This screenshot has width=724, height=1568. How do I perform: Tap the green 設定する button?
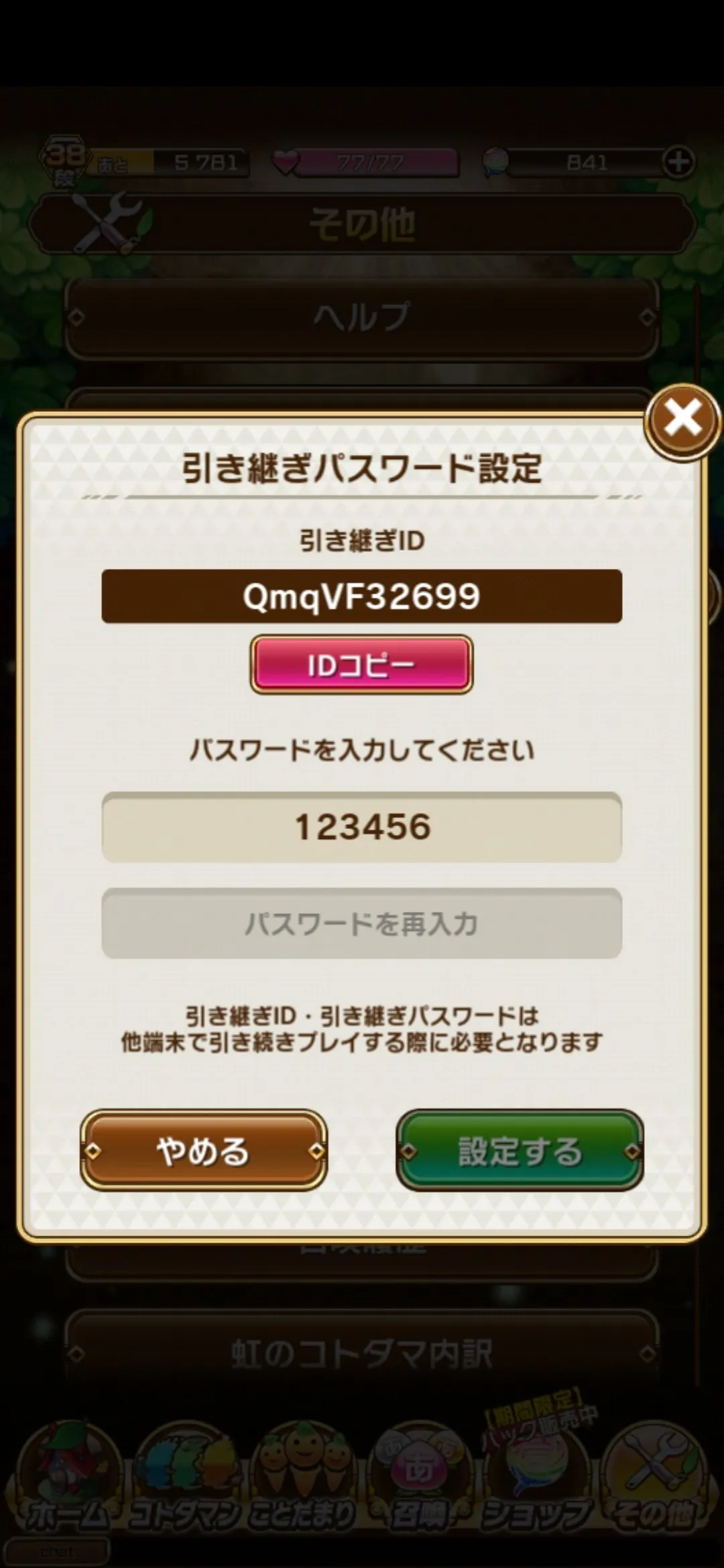coord(520,1151)
